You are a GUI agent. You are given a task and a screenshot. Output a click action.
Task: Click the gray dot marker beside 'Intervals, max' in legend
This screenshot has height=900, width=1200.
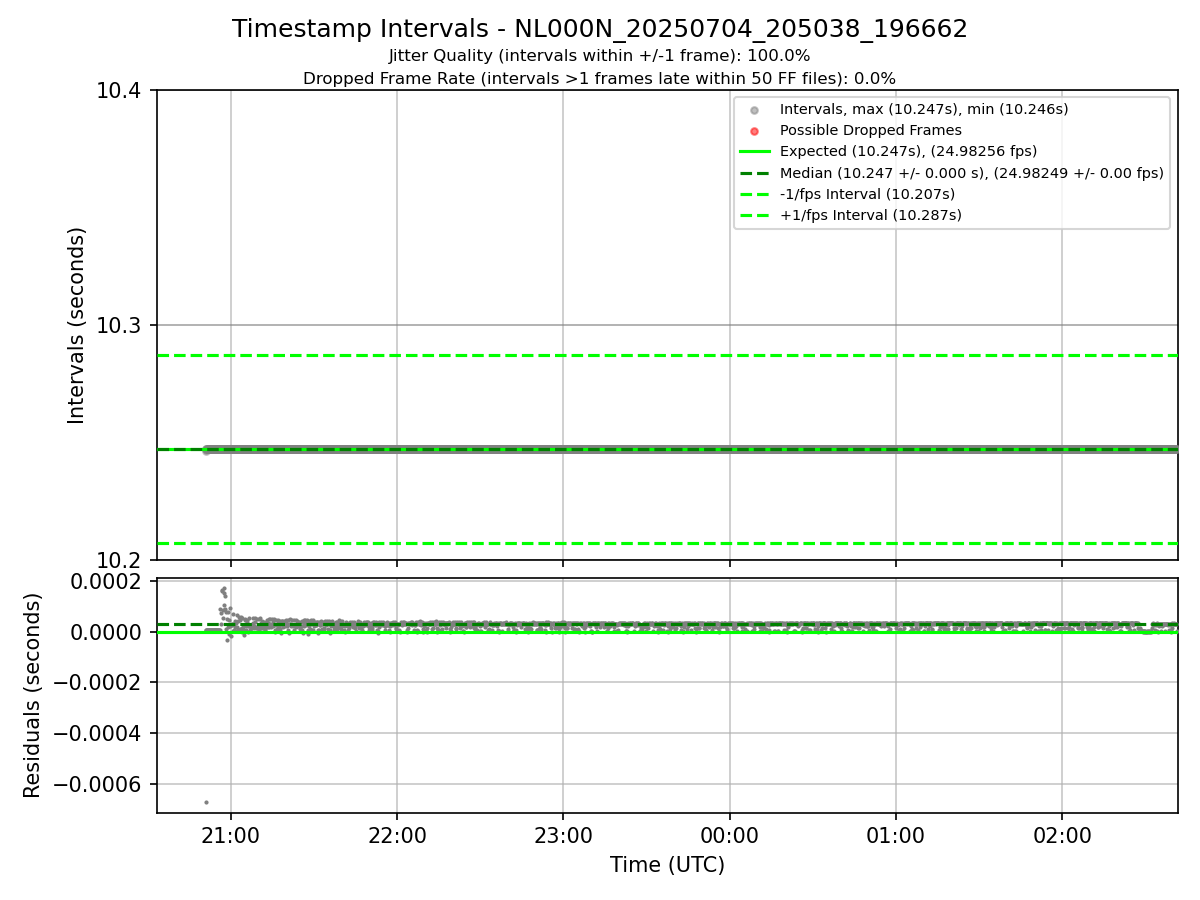(x=755, y=110)
